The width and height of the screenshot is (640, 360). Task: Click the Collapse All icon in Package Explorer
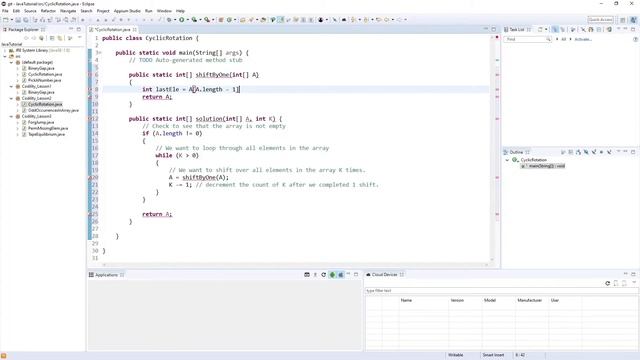click(52, 38)
